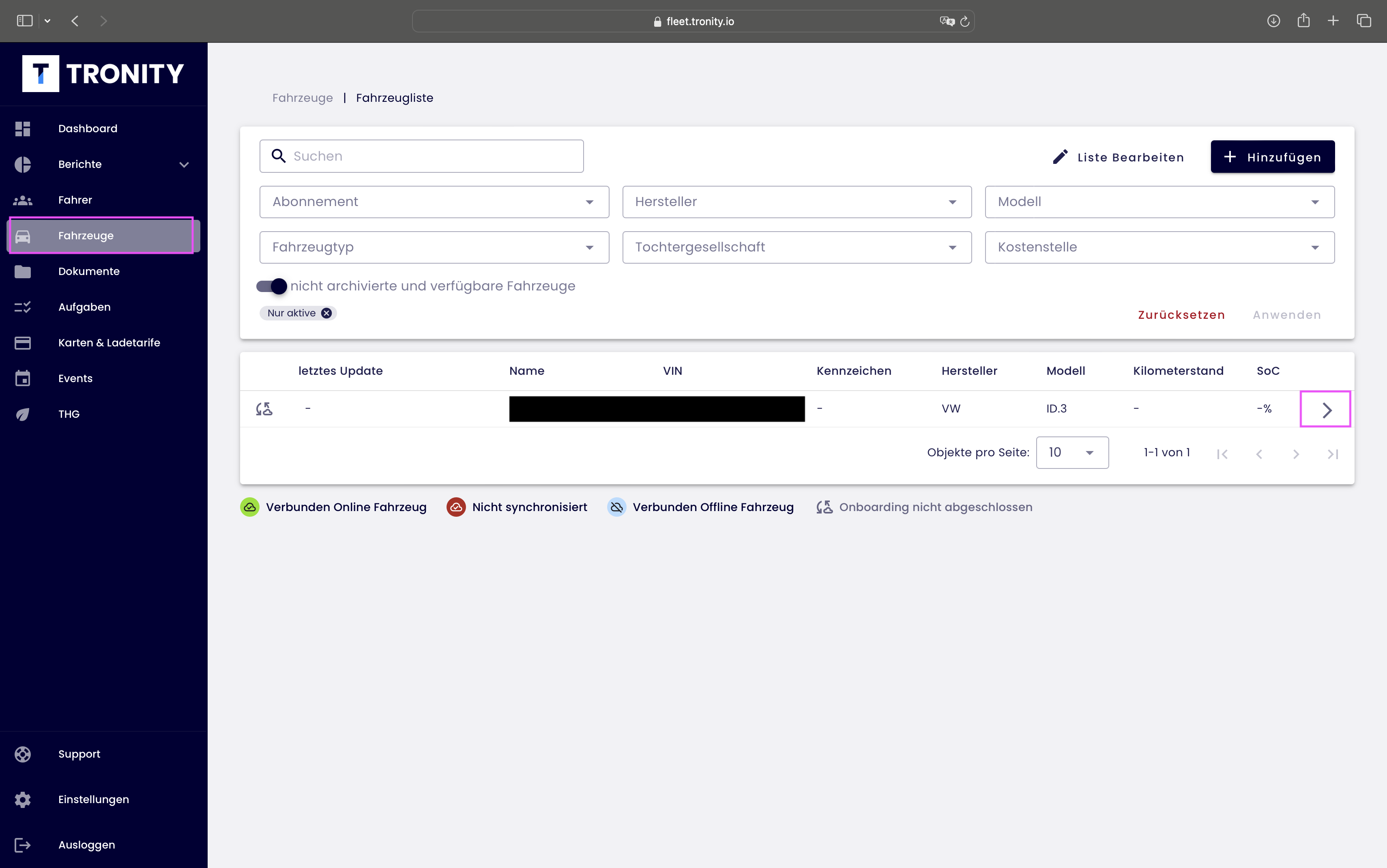The image size is (1387, 868).
Task: Open the Fahrzeugtyp filter dropdown
Action: (434, 247)
